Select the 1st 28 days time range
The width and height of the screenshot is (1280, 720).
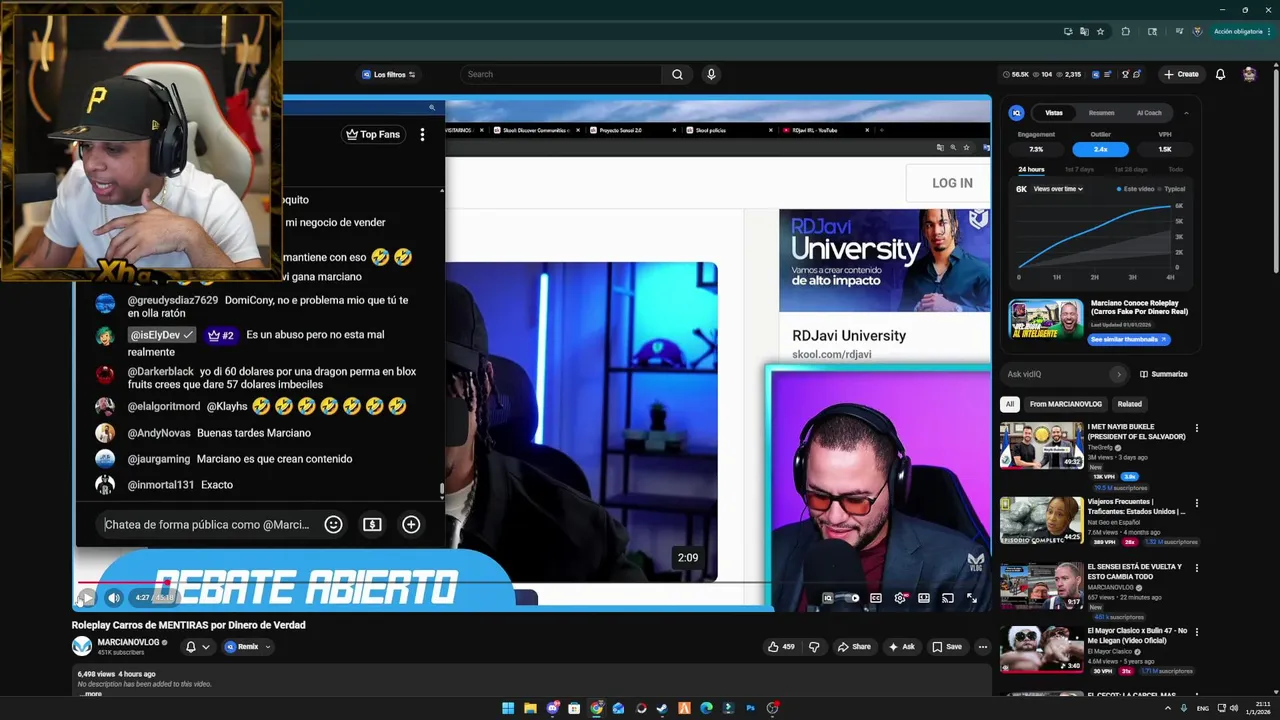1131,169
